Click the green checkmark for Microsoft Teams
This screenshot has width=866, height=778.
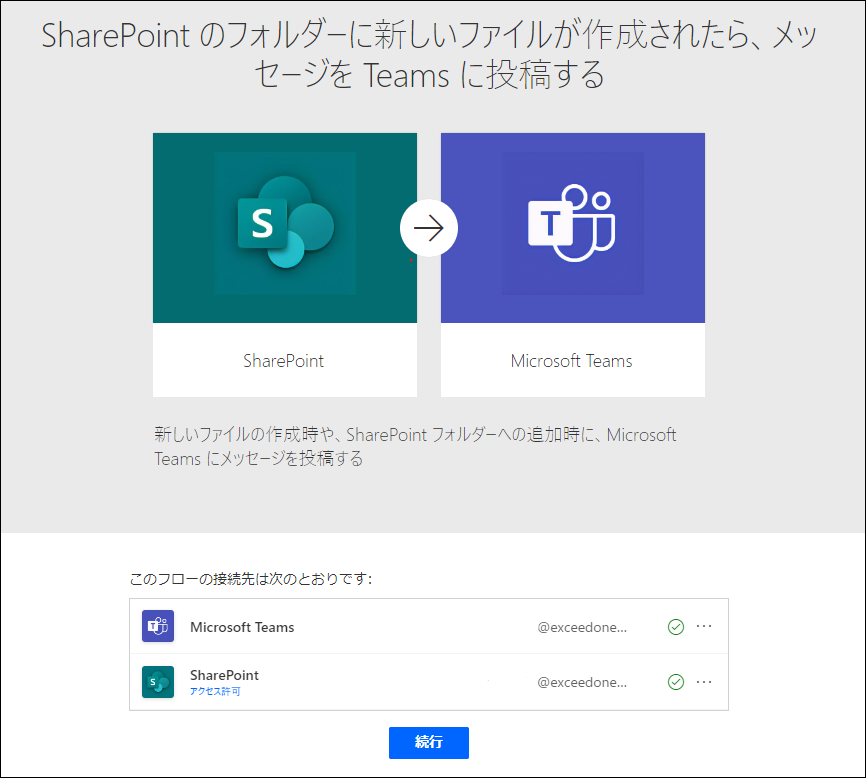[x=676, y=627]
